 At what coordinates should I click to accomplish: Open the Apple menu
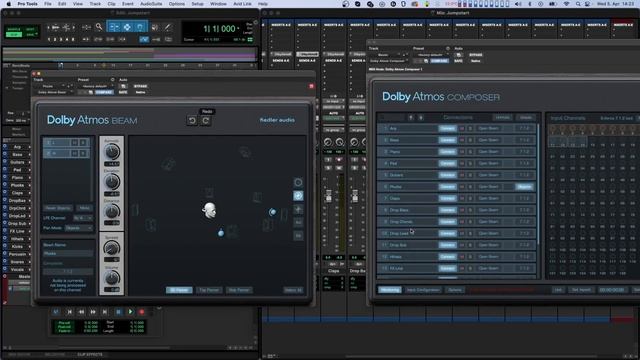(8, 4)
